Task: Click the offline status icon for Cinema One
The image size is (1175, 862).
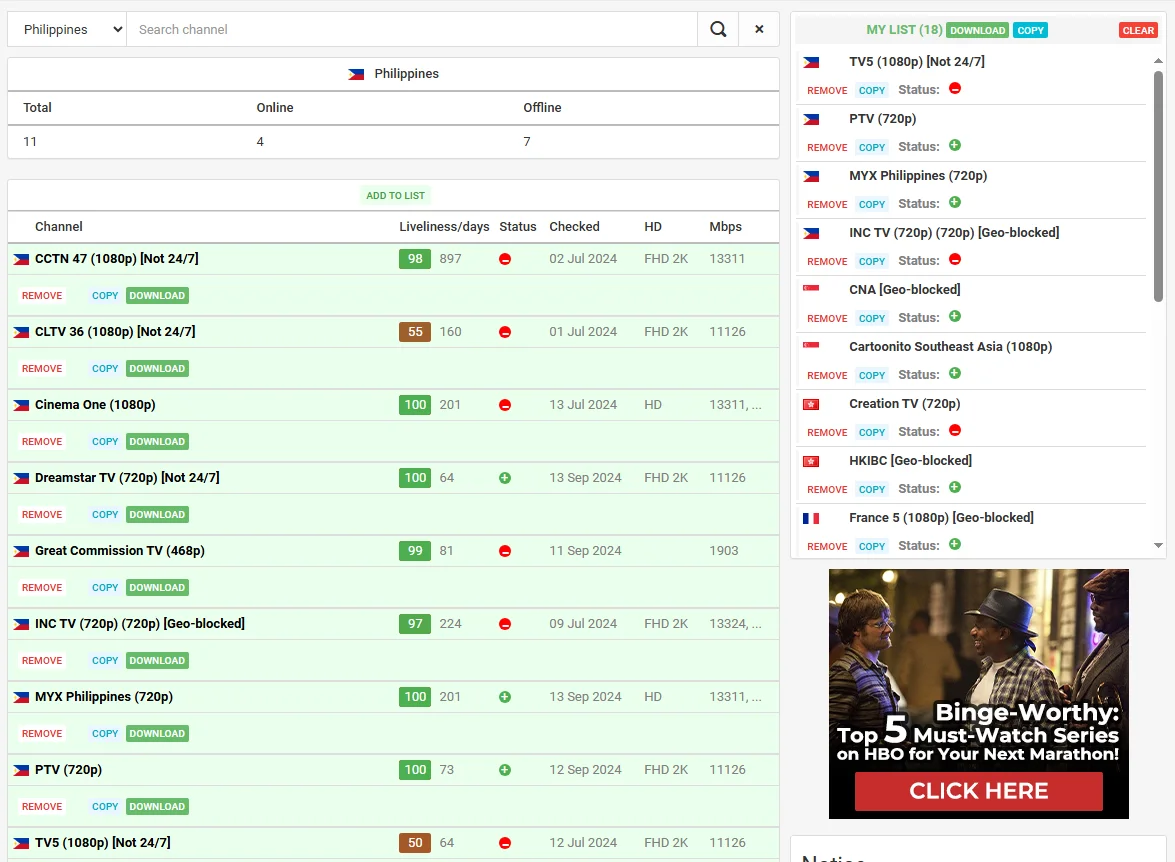Action: [x=505, y=405]
